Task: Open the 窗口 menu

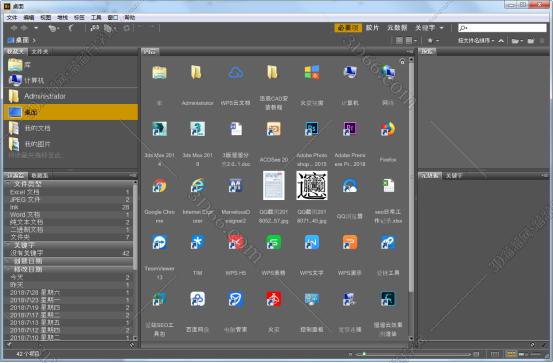Action: click(x=113, y=17)
